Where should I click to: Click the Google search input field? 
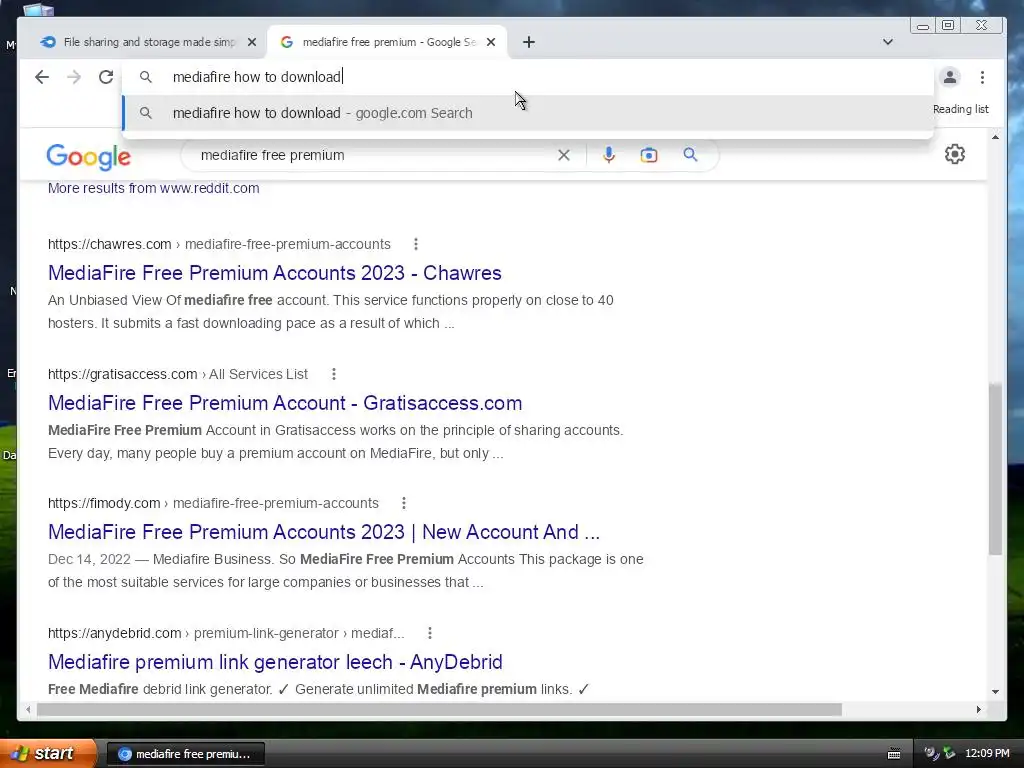pyautogui.click(x=372, y=155)
